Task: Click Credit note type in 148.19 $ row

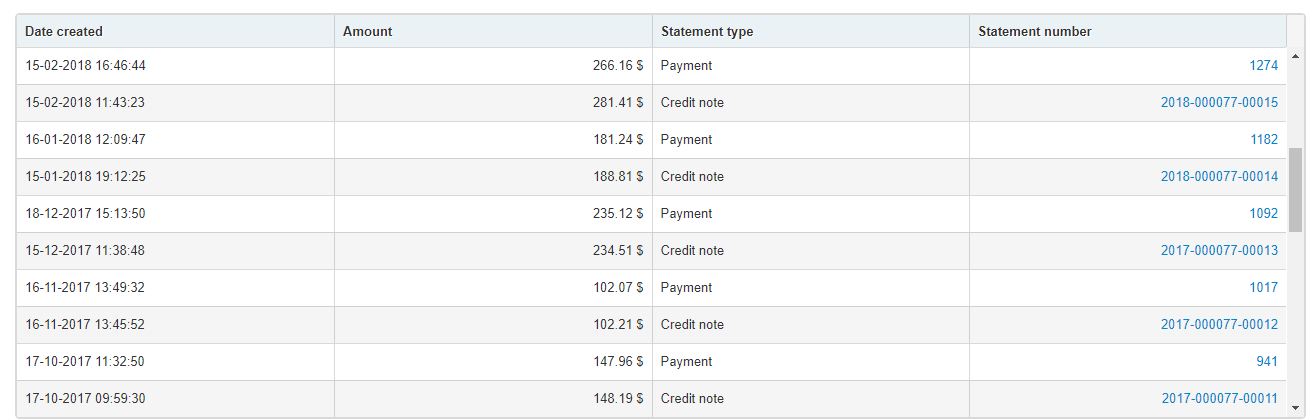Action: (692, 399)
